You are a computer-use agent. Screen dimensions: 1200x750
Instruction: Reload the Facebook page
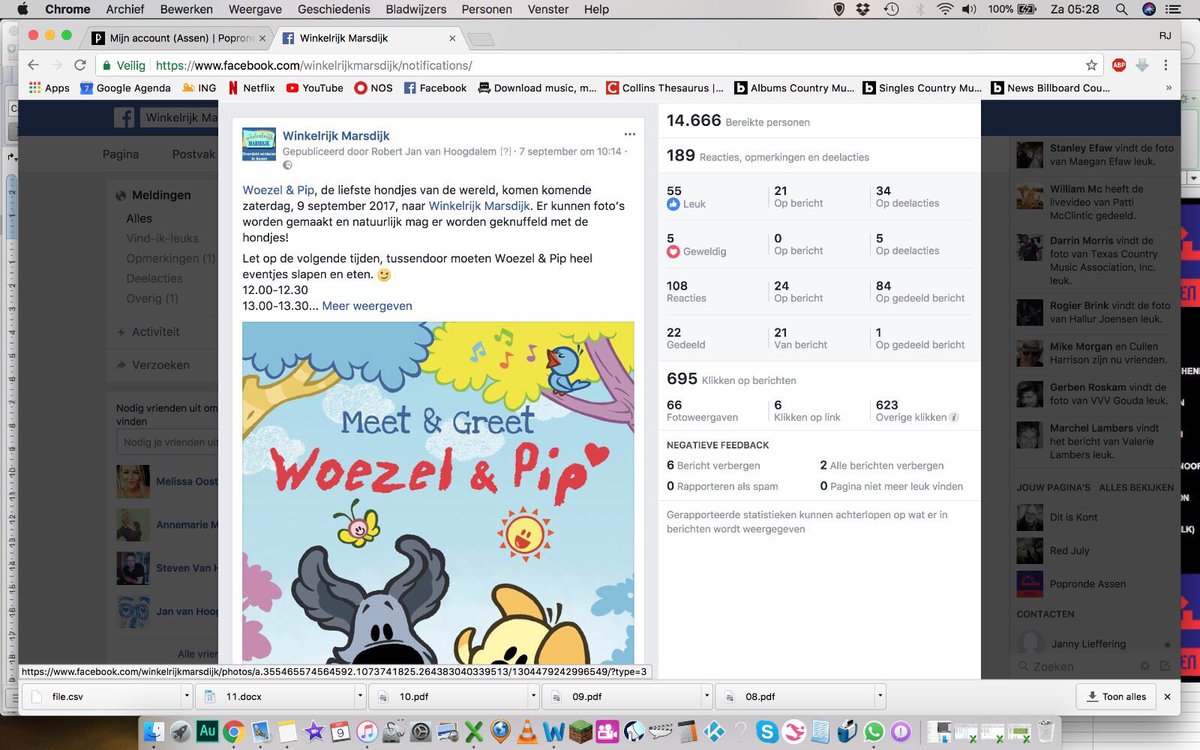pyautogui.click(x=80, y=65)
